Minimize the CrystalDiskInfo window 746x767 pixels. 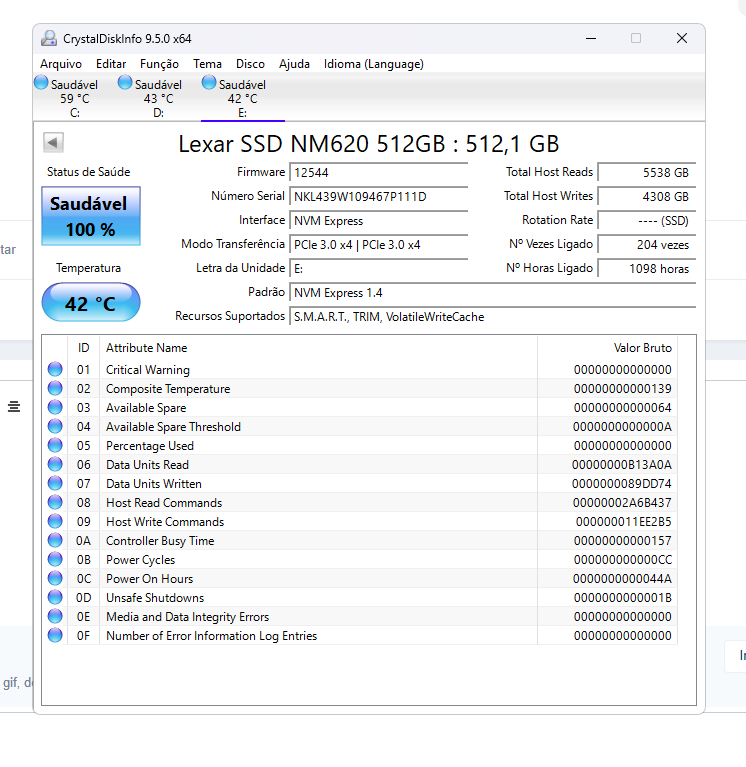pos(591,38)
